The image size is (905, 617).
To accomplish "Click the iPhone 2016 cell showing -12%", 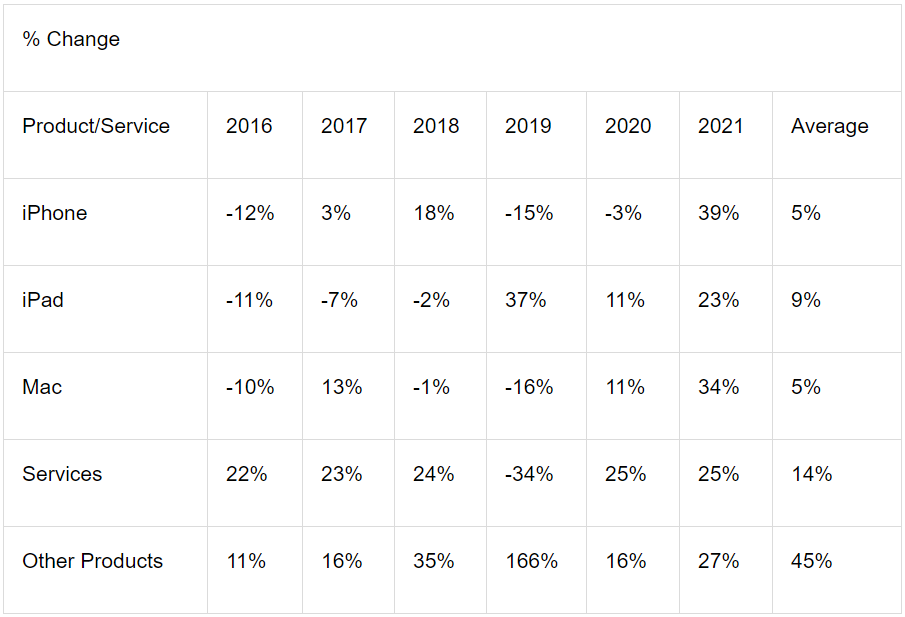I will pos(250,213).
